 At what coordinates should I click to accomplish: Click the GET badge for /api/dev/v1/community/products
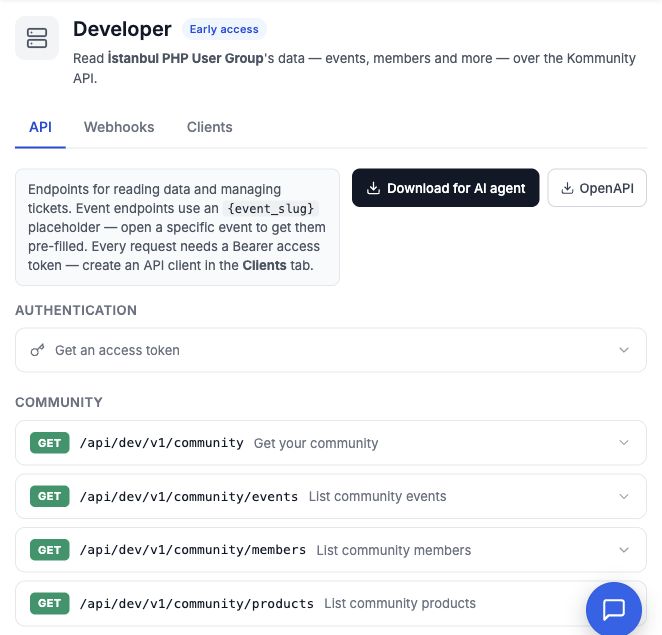coord(49,603)
